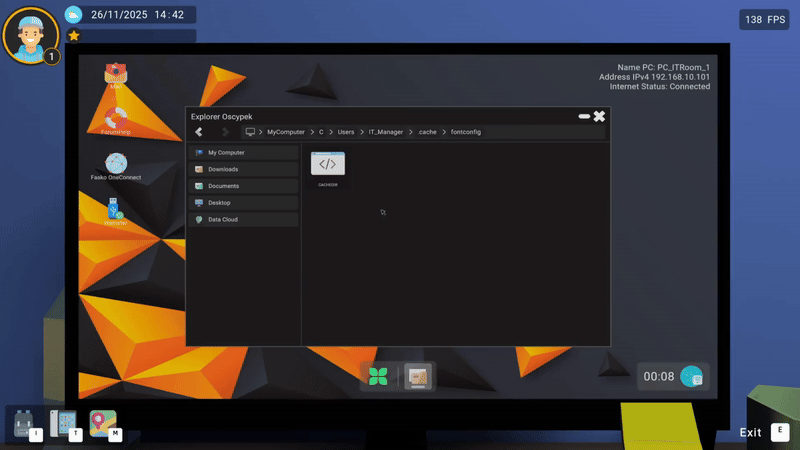The image size is (800, 450).
Task: Jump to .cache in the breadcrumb path
Action: (x=427, y=132)
